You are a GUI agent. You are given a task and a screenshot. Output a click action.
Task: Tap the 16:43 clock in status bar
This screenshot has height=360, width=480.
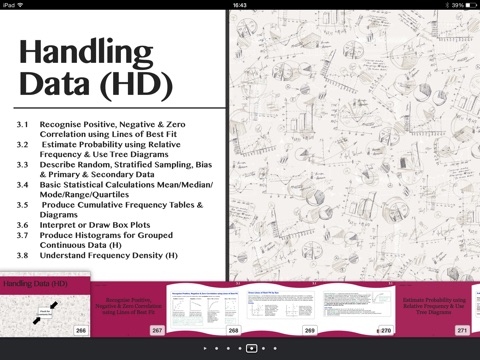pos(240,5)
